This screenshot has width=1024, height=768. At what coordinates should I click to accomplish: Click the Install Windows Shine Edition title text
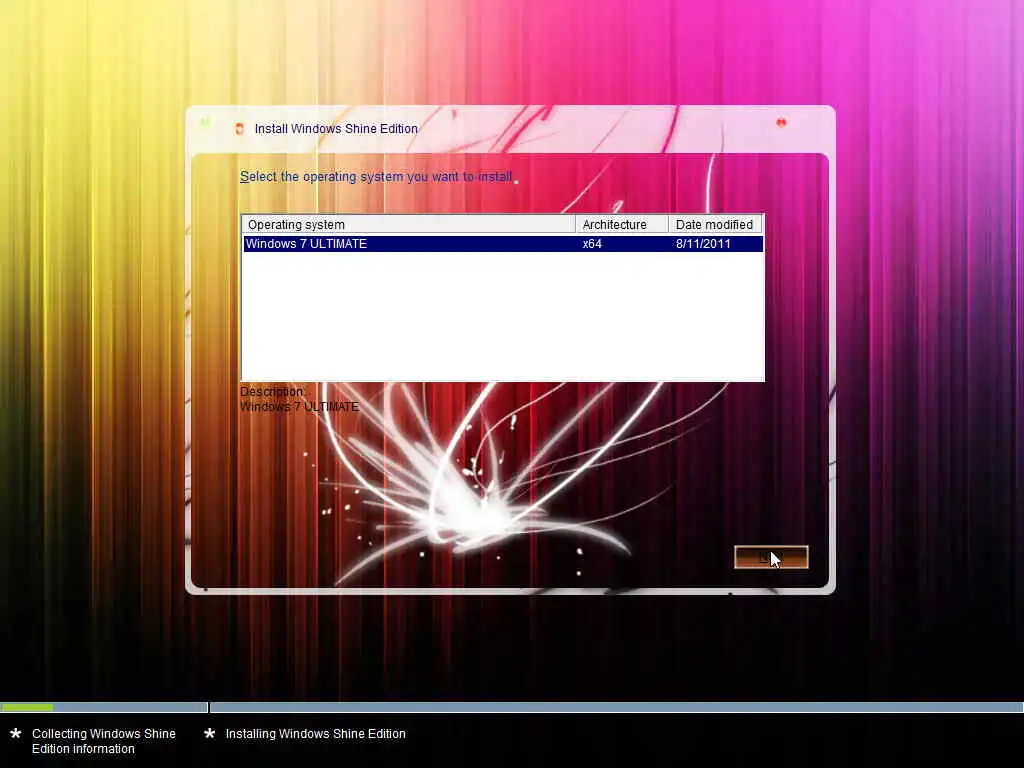pyautogui.click(x=336, y=129)
